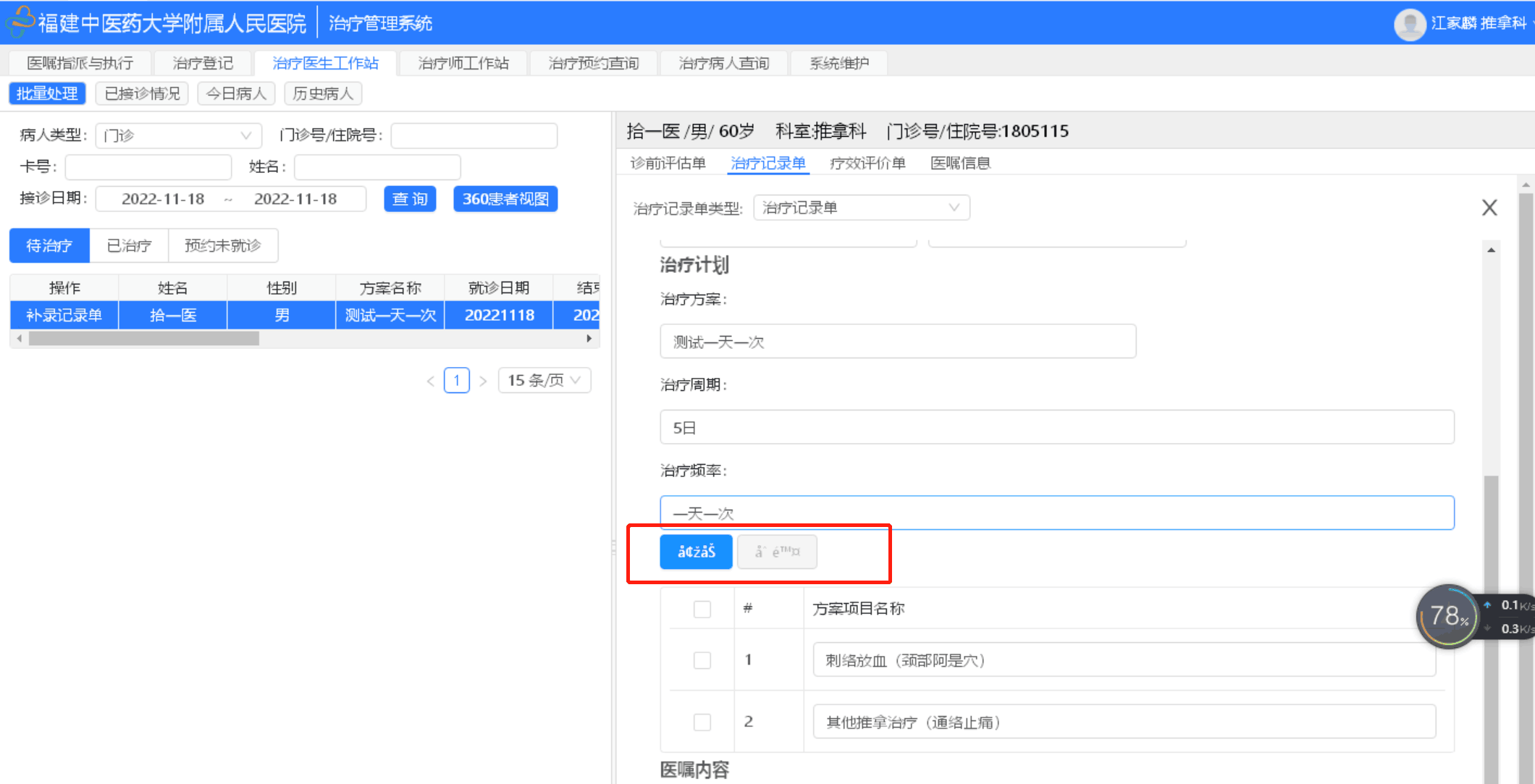The image size is (1535, 784).
Task: Go to next page arrow
Action: [483, 381]
